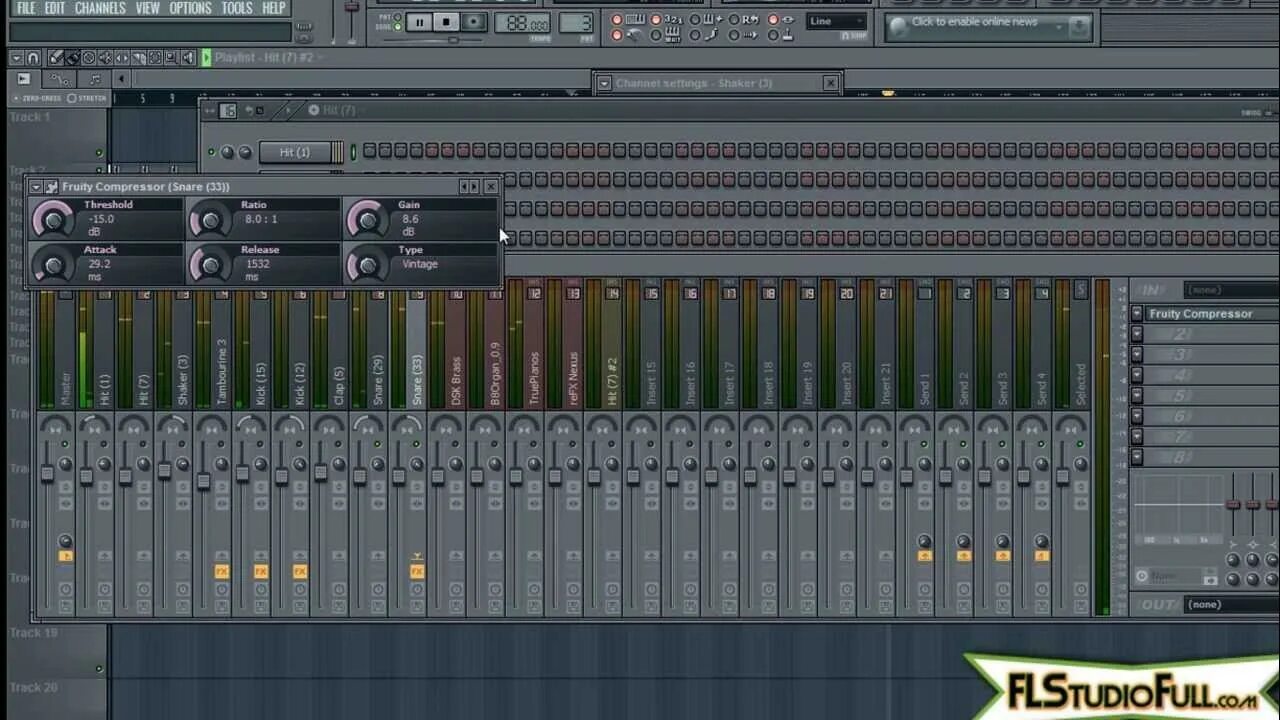Image resolution: width=1280 pixels, height=720 pixels.
Task: Open effect slot 2 dropdown arrow
Action: pyautogui.click(x=1137, y=334)
